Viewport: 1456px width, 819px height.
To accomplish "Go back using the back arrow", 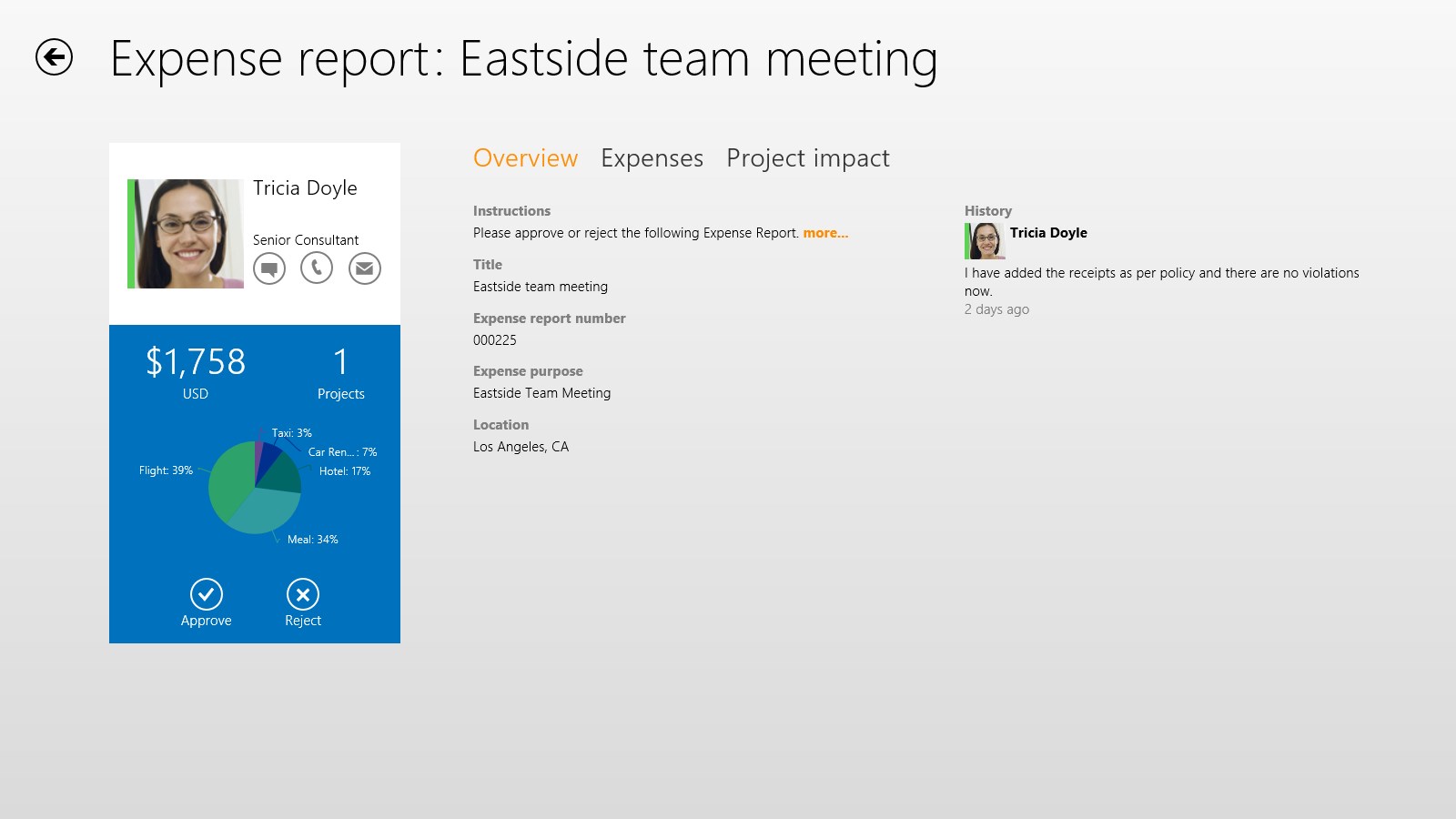I will click(x=54, y=57).
